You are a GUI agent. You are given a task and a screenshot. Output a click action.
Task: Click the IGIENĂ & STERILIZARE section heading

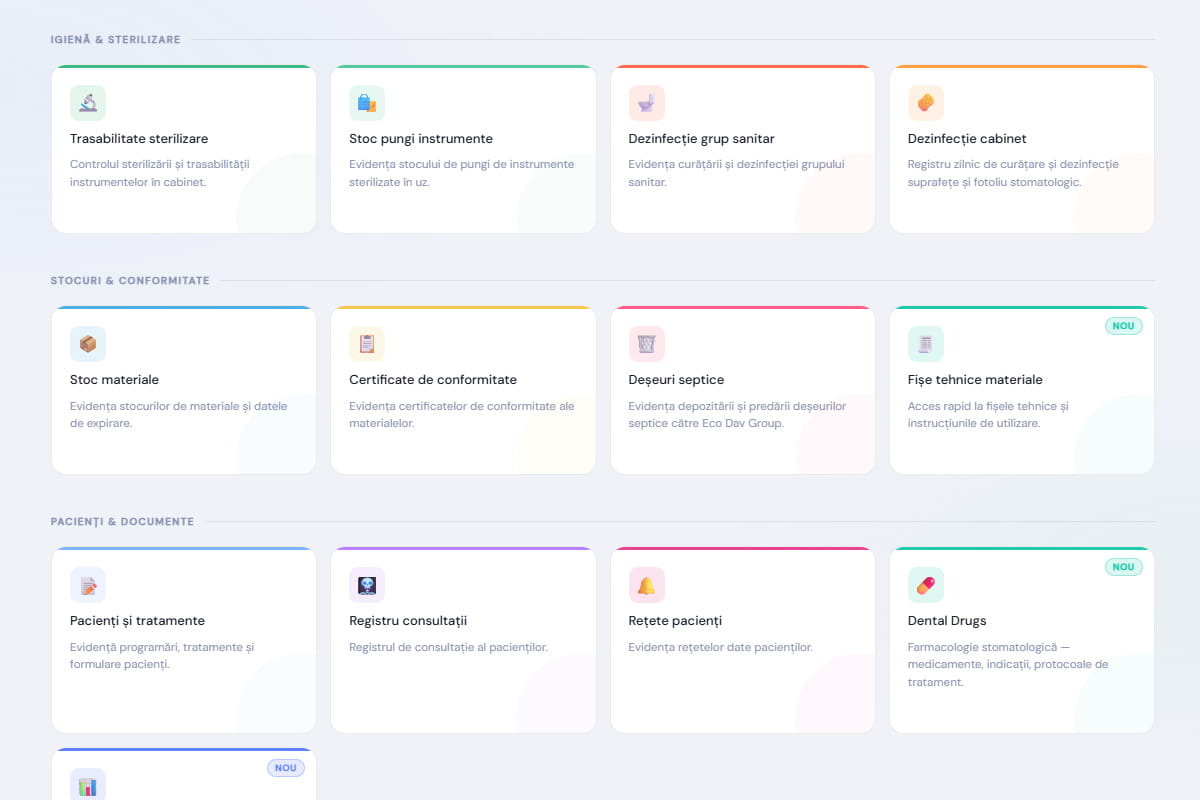(x=115, y=40)
